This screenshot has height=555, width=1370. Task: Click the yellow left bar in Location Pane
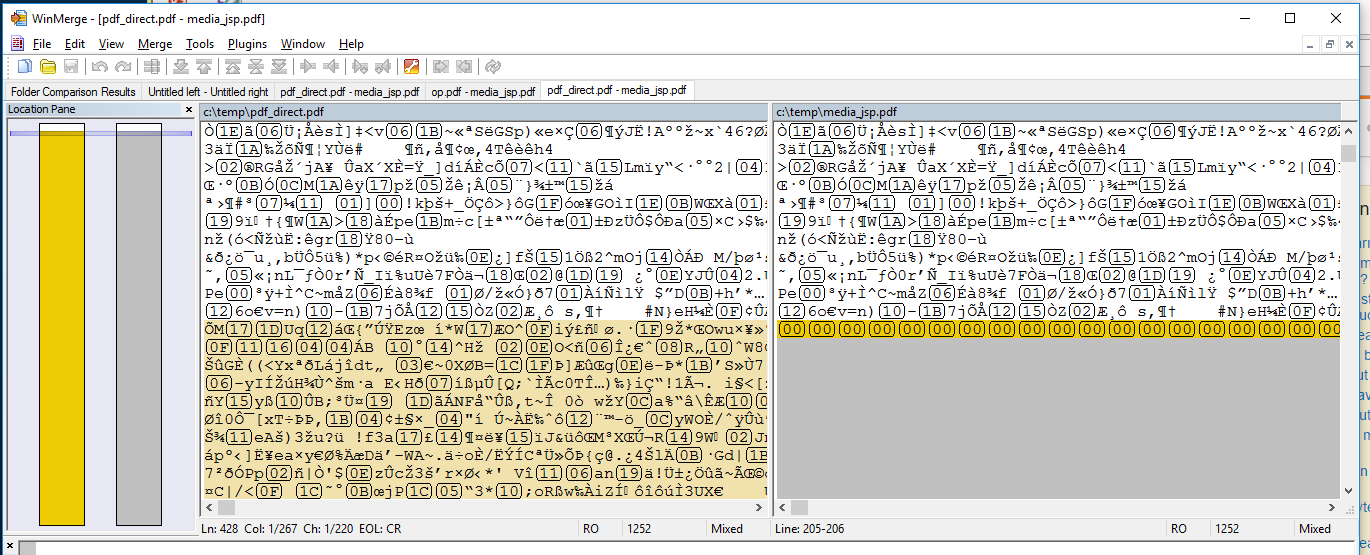point(62,323)
